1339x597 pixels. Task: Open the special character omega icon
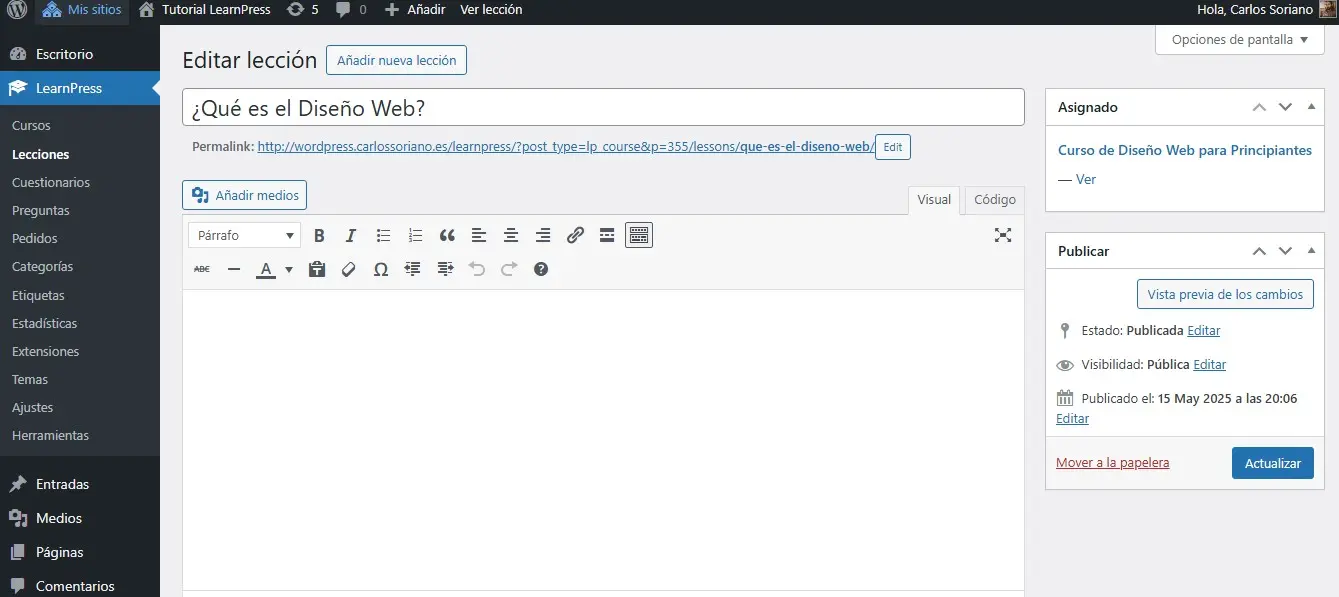coord(381,269)
